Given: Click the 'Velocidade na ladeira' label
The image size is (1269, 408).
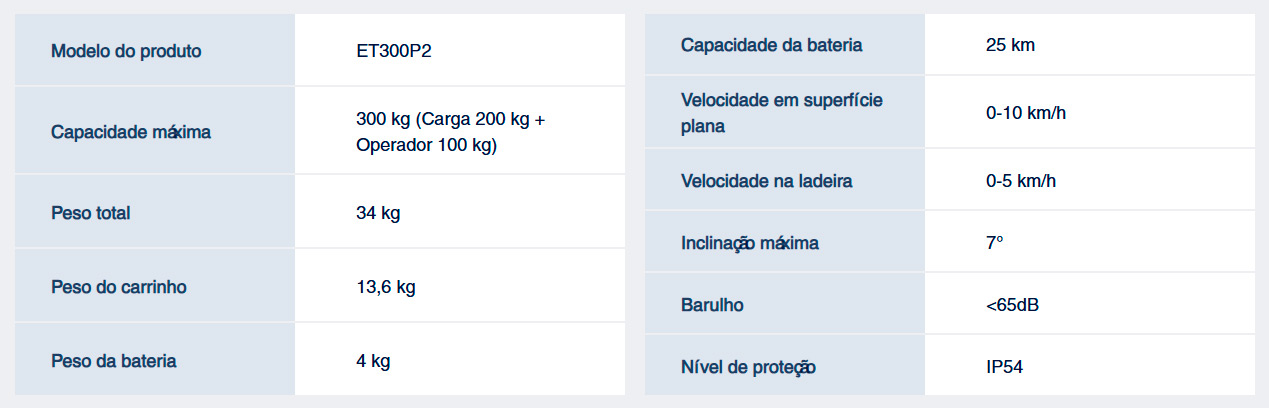Looking at the screenshot, I should [766, 182].
